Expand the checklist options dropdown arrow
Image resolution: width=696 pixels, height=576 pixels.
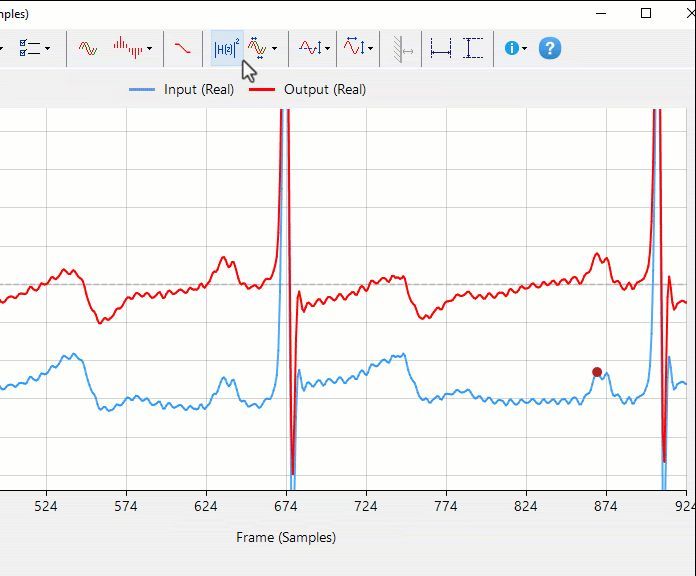coord(47,48)
